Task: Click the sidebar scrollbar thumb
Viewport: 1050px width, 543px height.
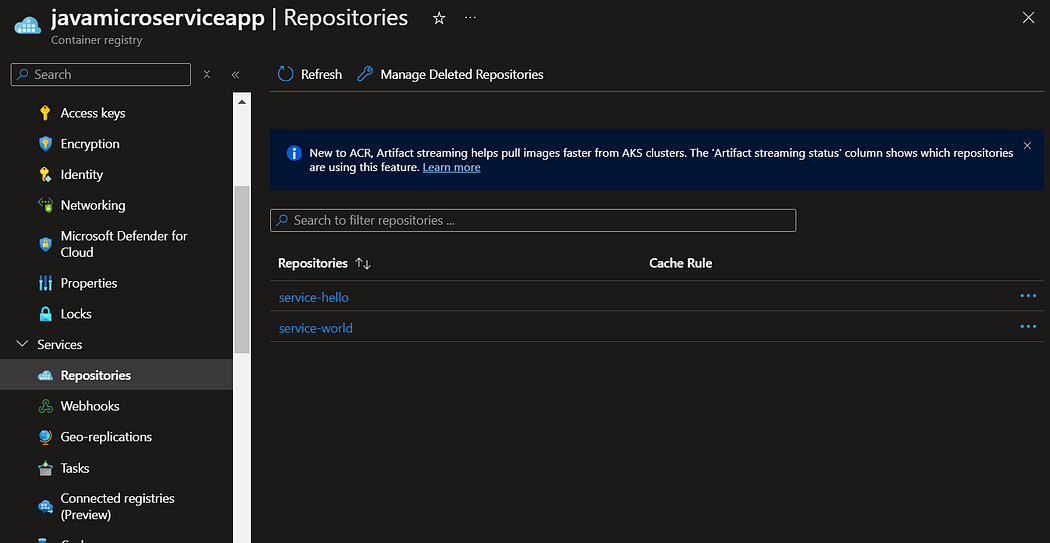Action: tap(242, 269)
